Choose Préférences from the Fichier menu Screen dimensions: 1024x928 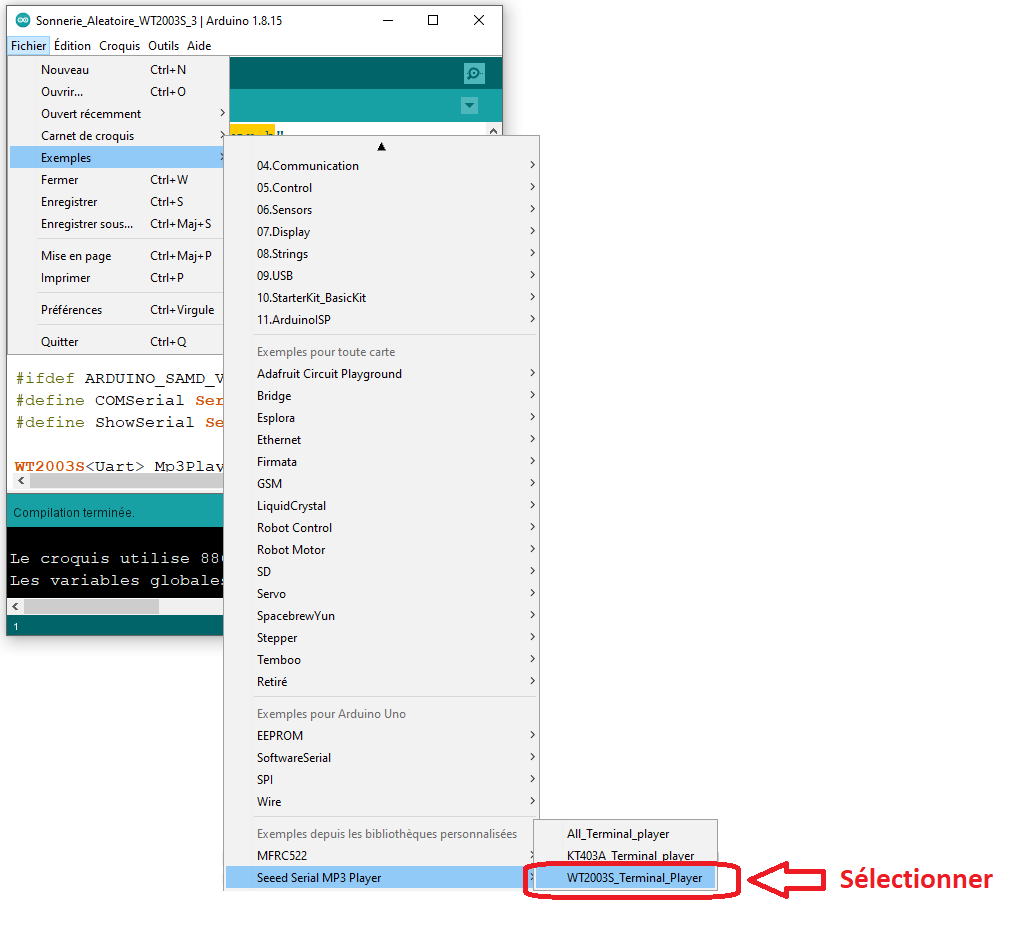pos(118,310)
